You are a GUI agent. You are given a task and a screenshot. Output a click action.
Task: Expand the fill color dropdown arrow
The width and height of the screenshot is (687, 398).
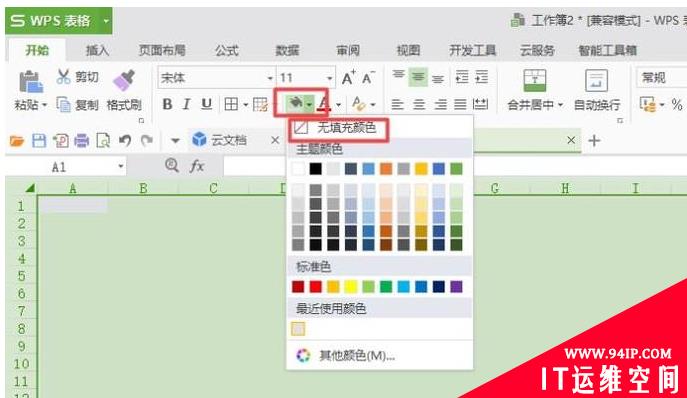[309, 104]
